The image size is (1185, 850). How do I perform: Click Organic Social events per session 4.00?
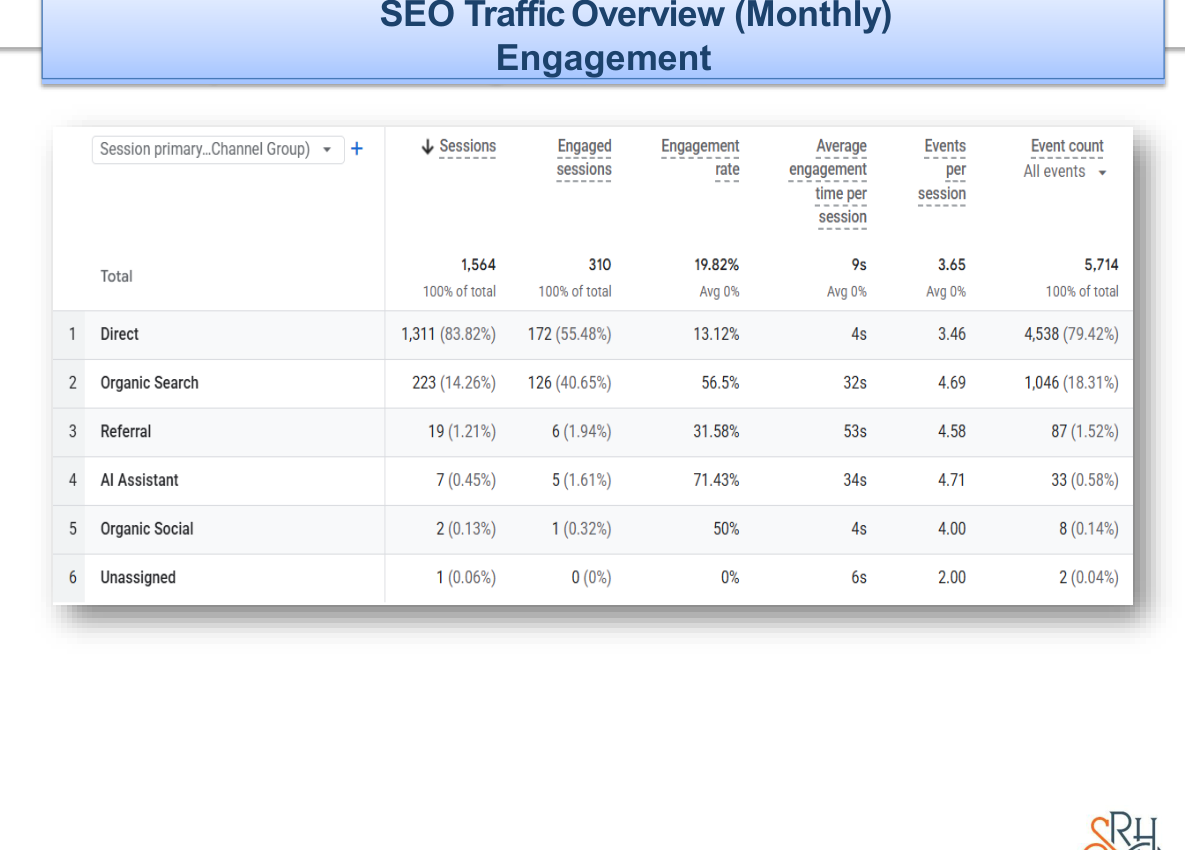pyautogui.click(x=951, y=529)
